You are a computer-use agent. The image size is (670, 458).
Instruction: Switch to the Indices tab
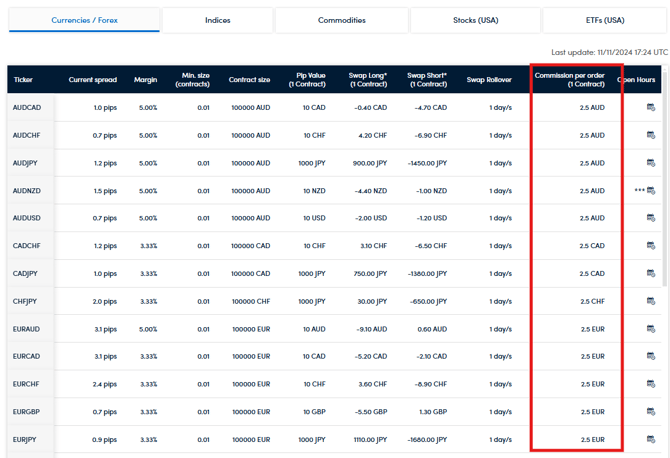pyautogui.click(x=217, y=20)
